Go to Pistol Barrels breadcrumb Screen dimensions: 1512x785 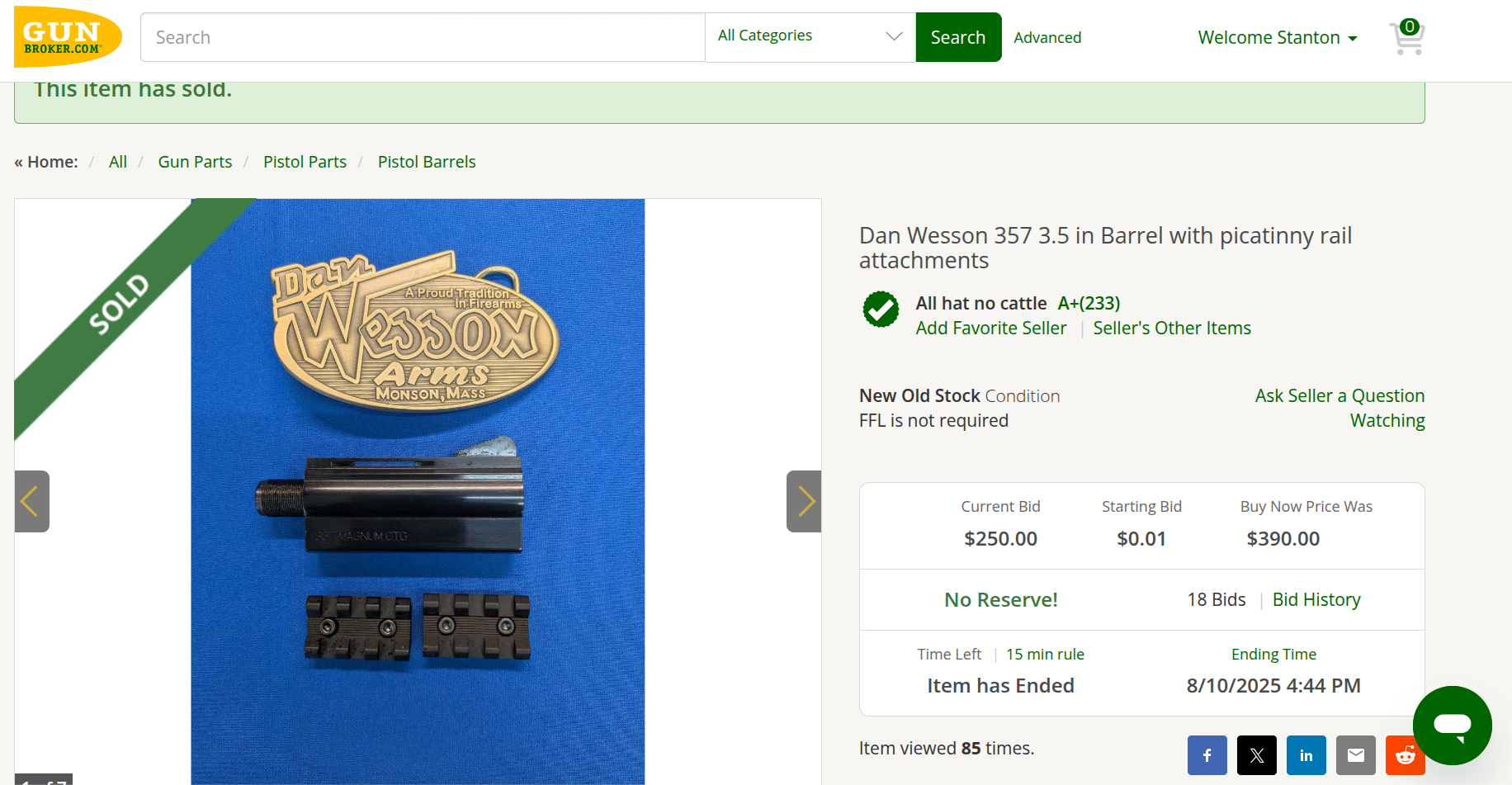pyautogui.click(x=427, y=162)
